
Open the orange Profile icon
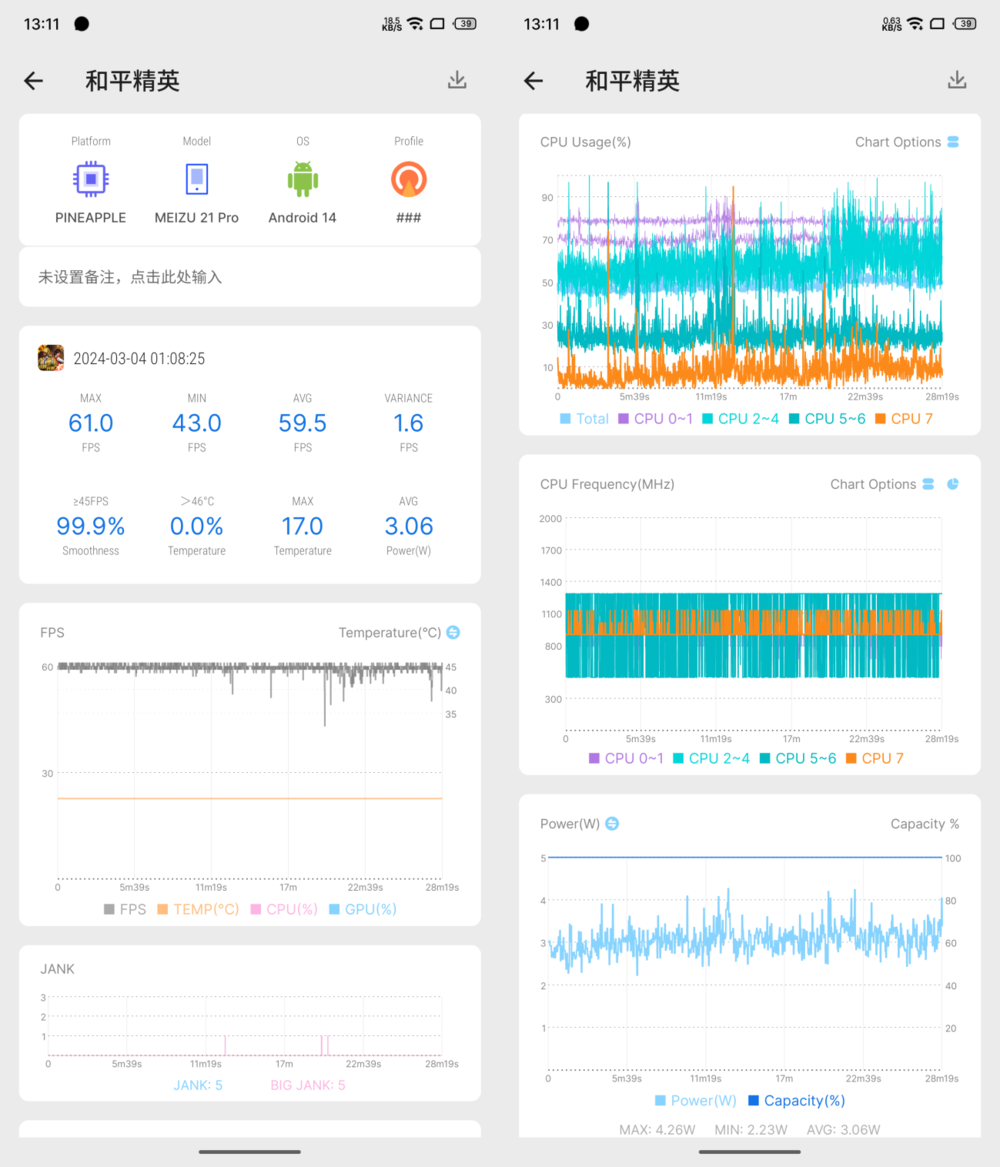[408, 179]
